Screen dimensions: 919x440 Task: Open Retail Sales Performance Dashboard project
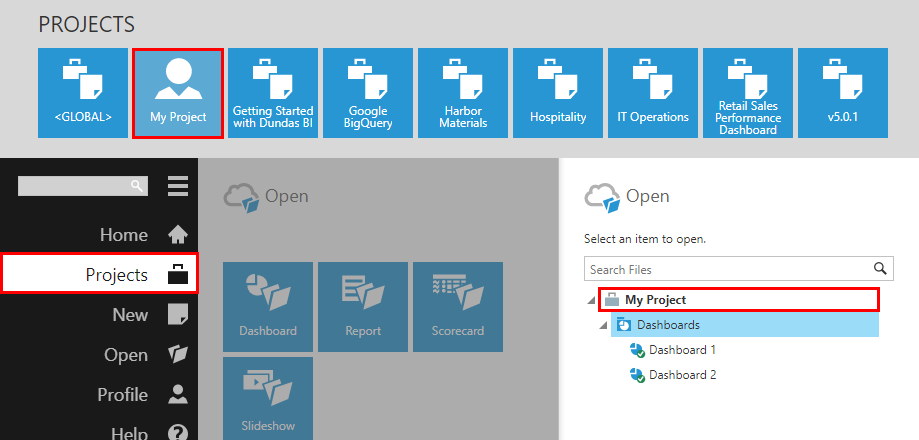(x=748, y=93)
